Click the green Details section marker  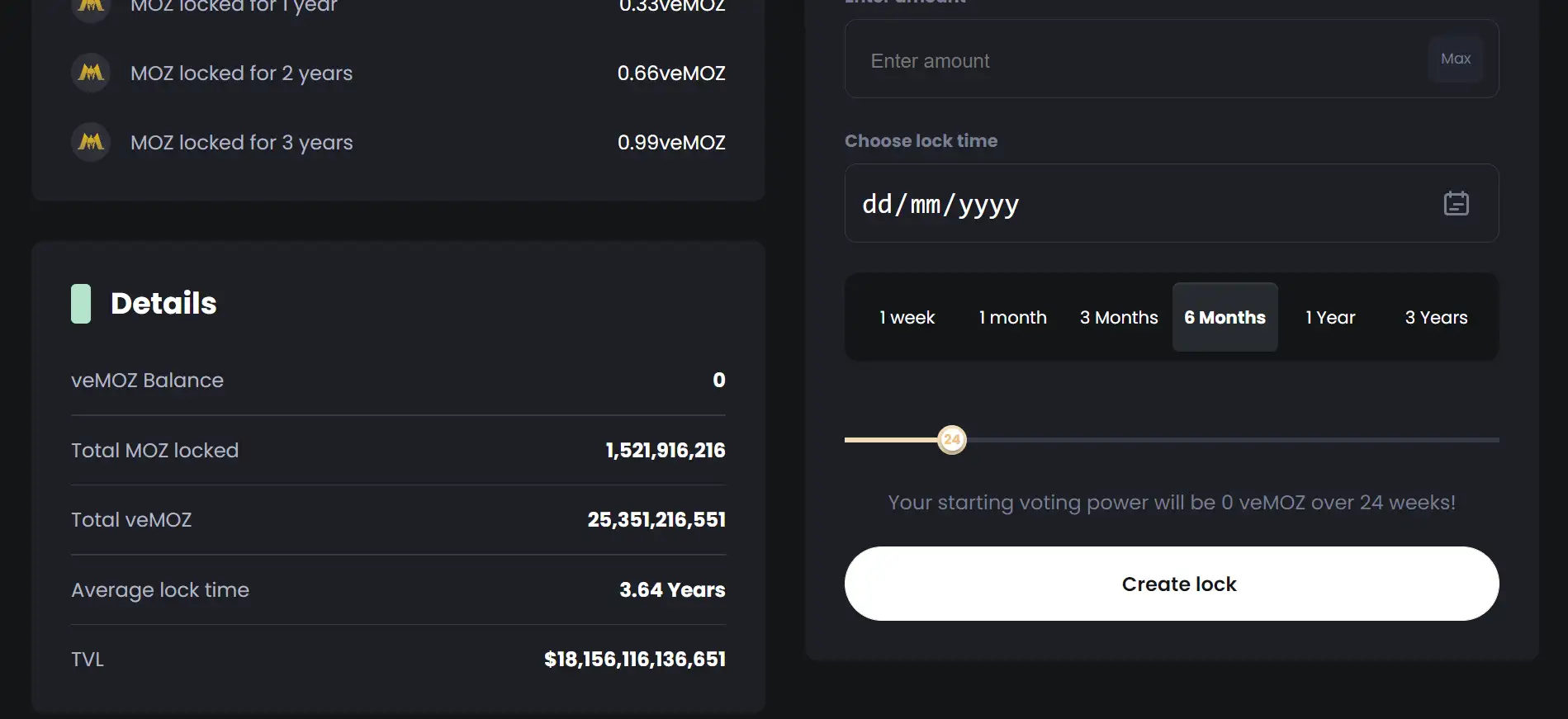pyautogui.click(x=81, y=304)
